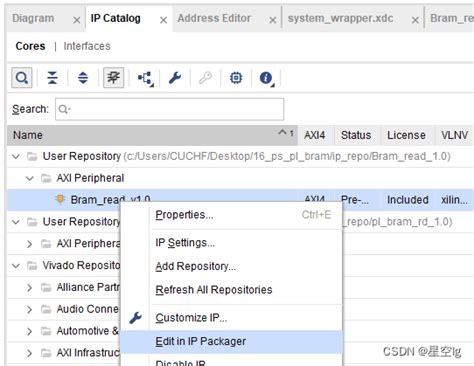Collapse the first User Repository node
This screenshot has height=366, width=474.
tap(16, 156)
